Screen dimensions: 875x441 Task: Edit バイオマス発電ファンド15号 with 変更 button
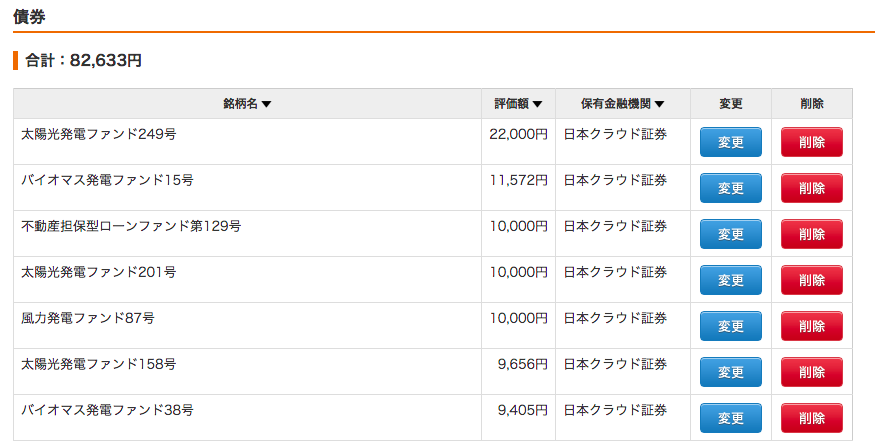tap(730, 188)
